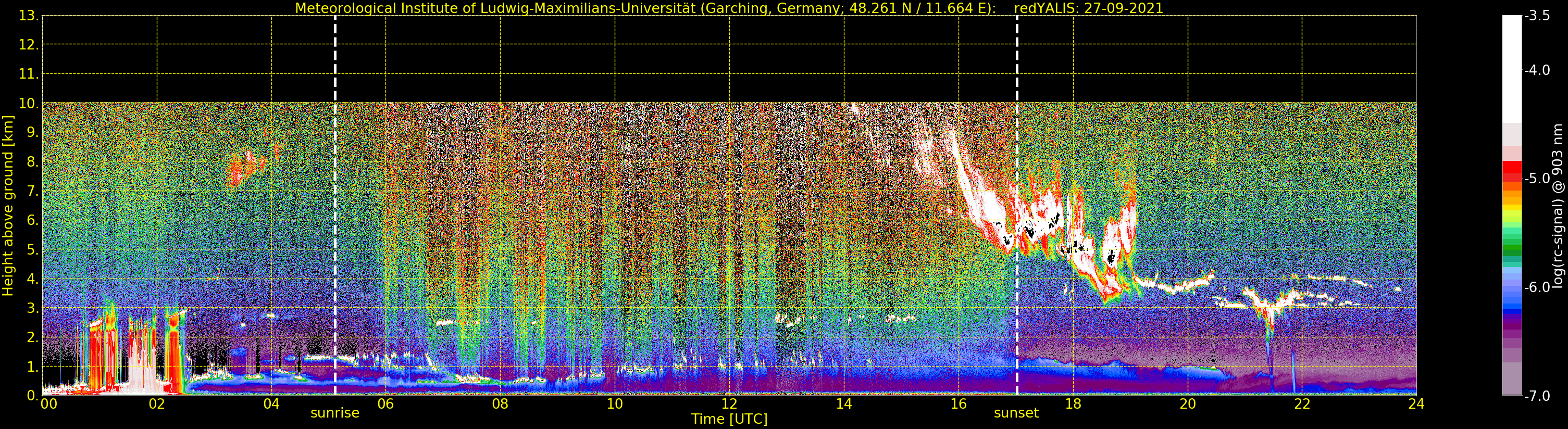Click the white top of the colorbar

tap(1512, 69)
